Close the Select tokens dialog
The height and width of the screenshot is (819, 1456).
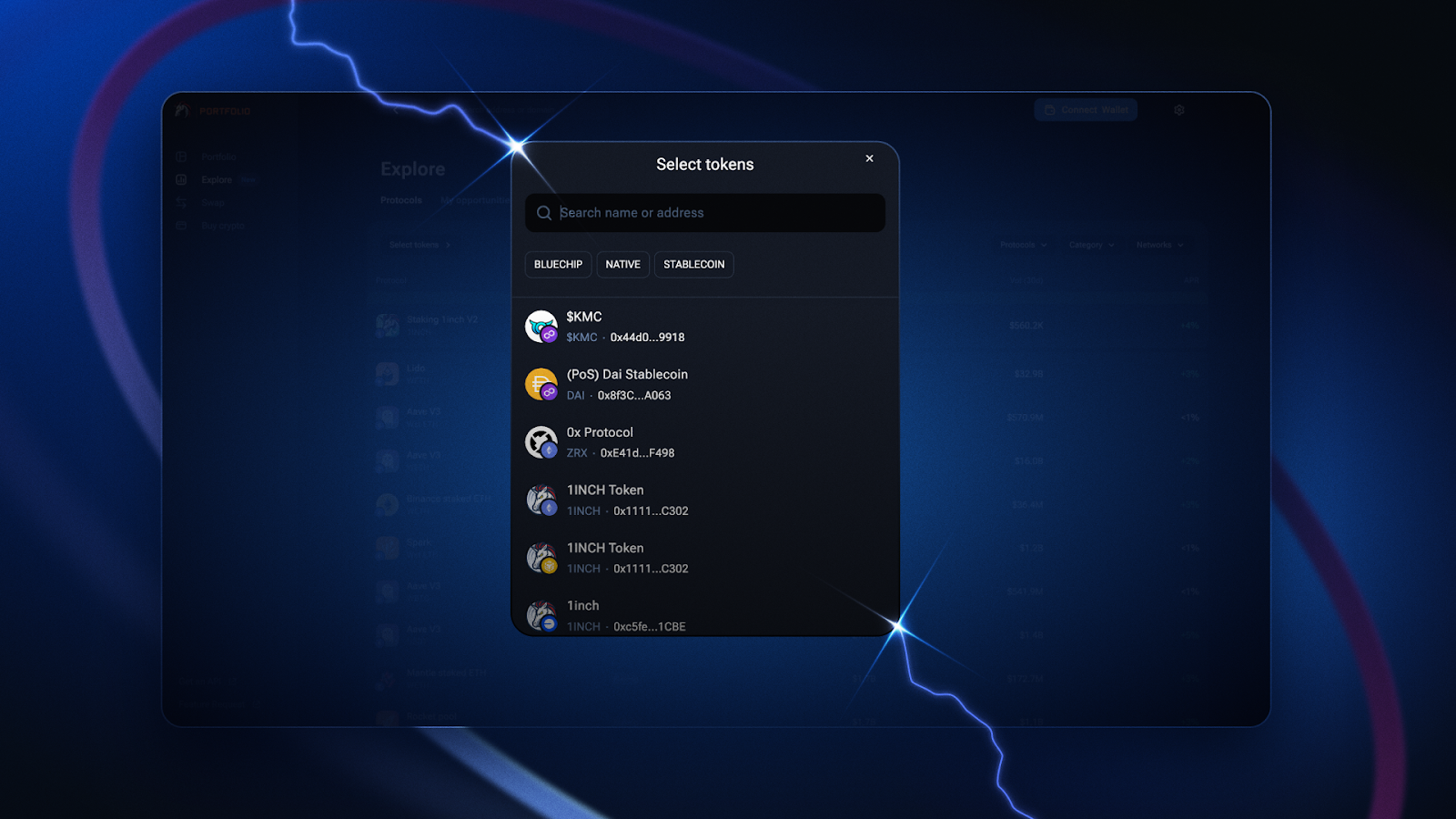(869, 158)
